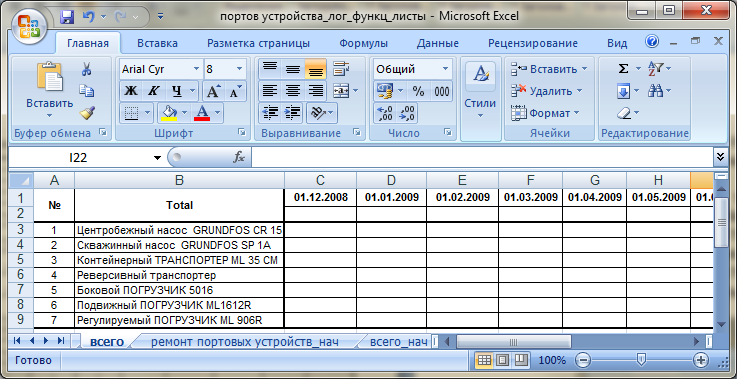The width and height of the screenshot is (737, 379).
Task: Increase indent
Action: pos(293,113)
